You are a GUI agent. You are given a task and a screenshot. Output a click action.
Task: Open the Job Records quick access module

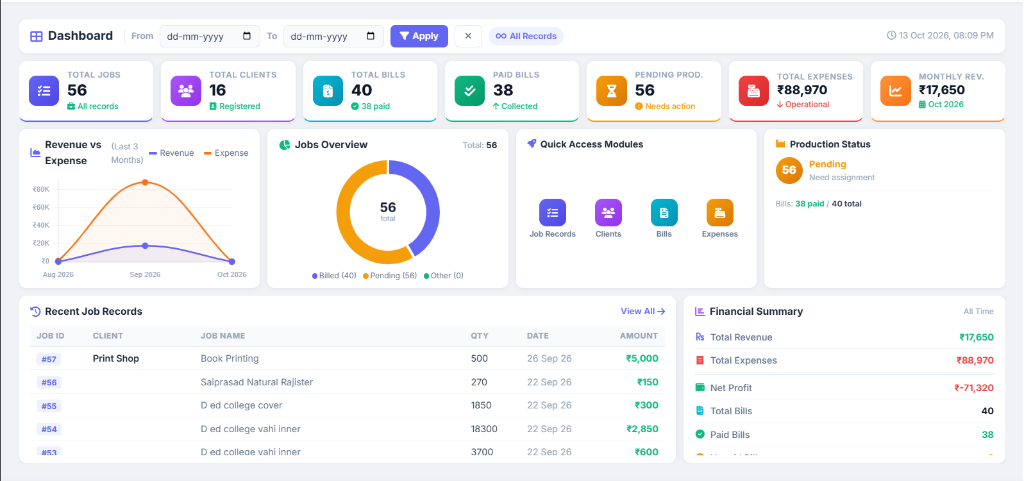pyautogui.click(x=552, y=219)
